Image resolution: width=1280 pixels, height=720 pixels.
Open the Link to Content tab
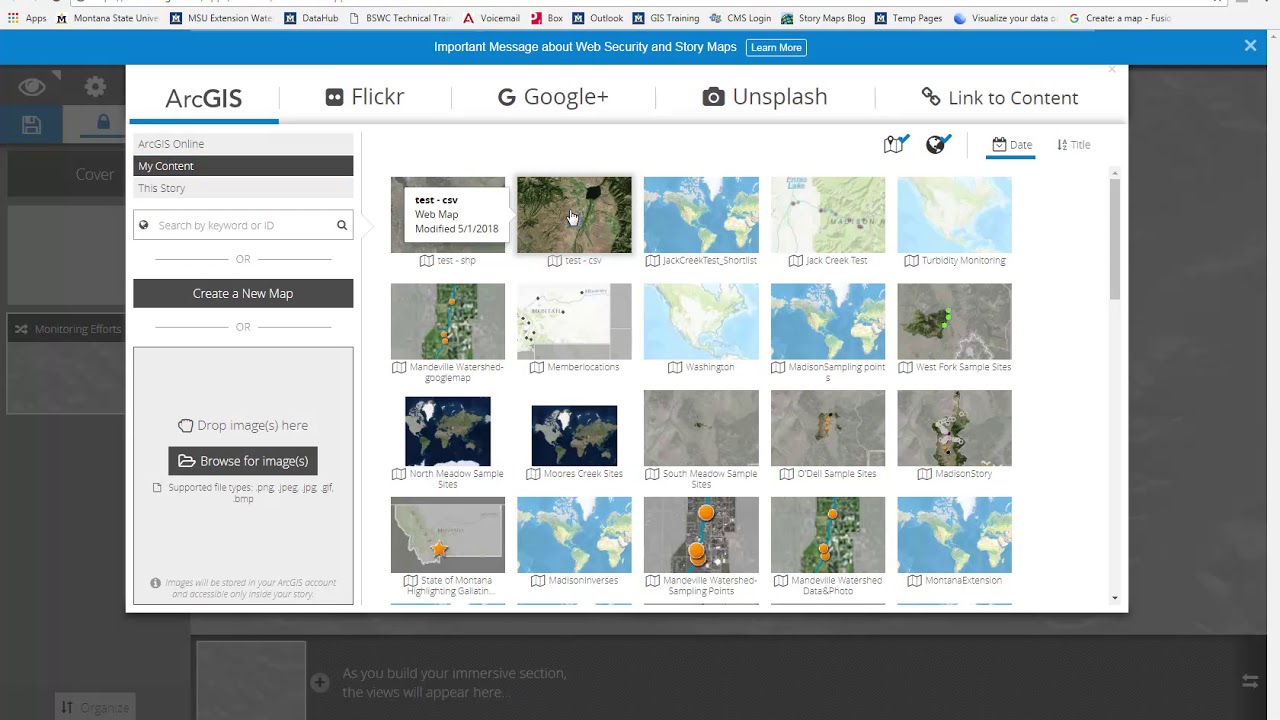click(x=1000, y=97)
